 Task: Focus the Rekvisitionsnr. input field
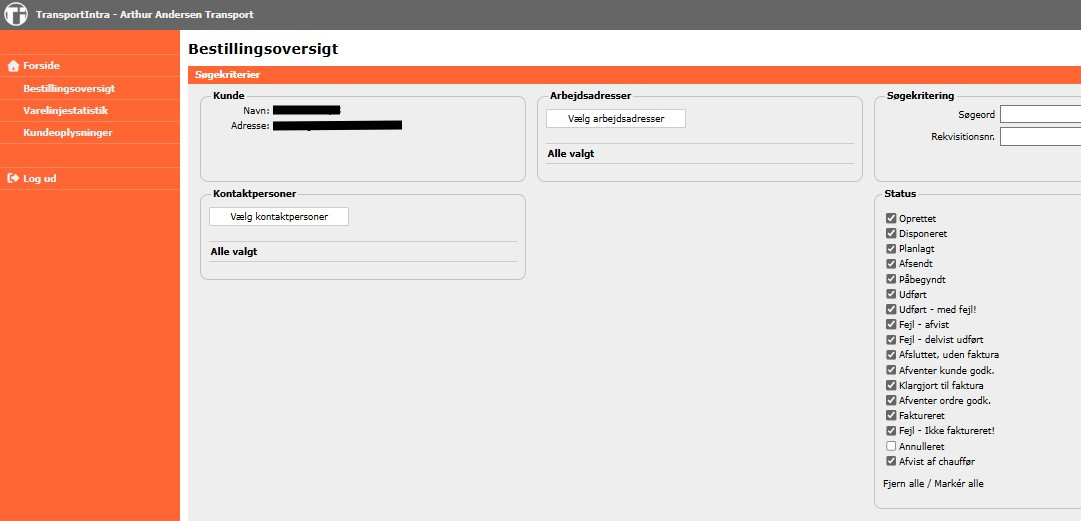[1040, 137]
